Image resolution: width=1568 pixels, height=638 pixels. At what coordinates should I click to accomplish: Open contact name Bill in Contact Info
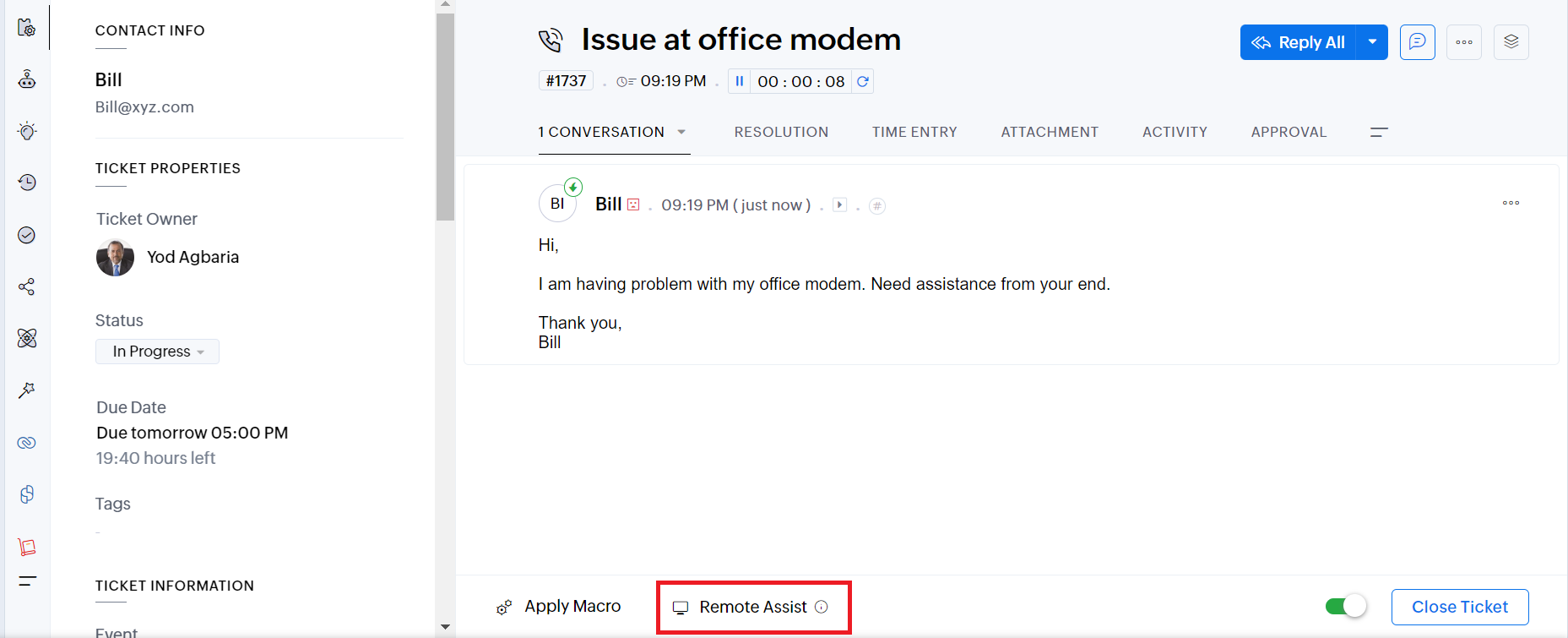(x=109, y=79)
